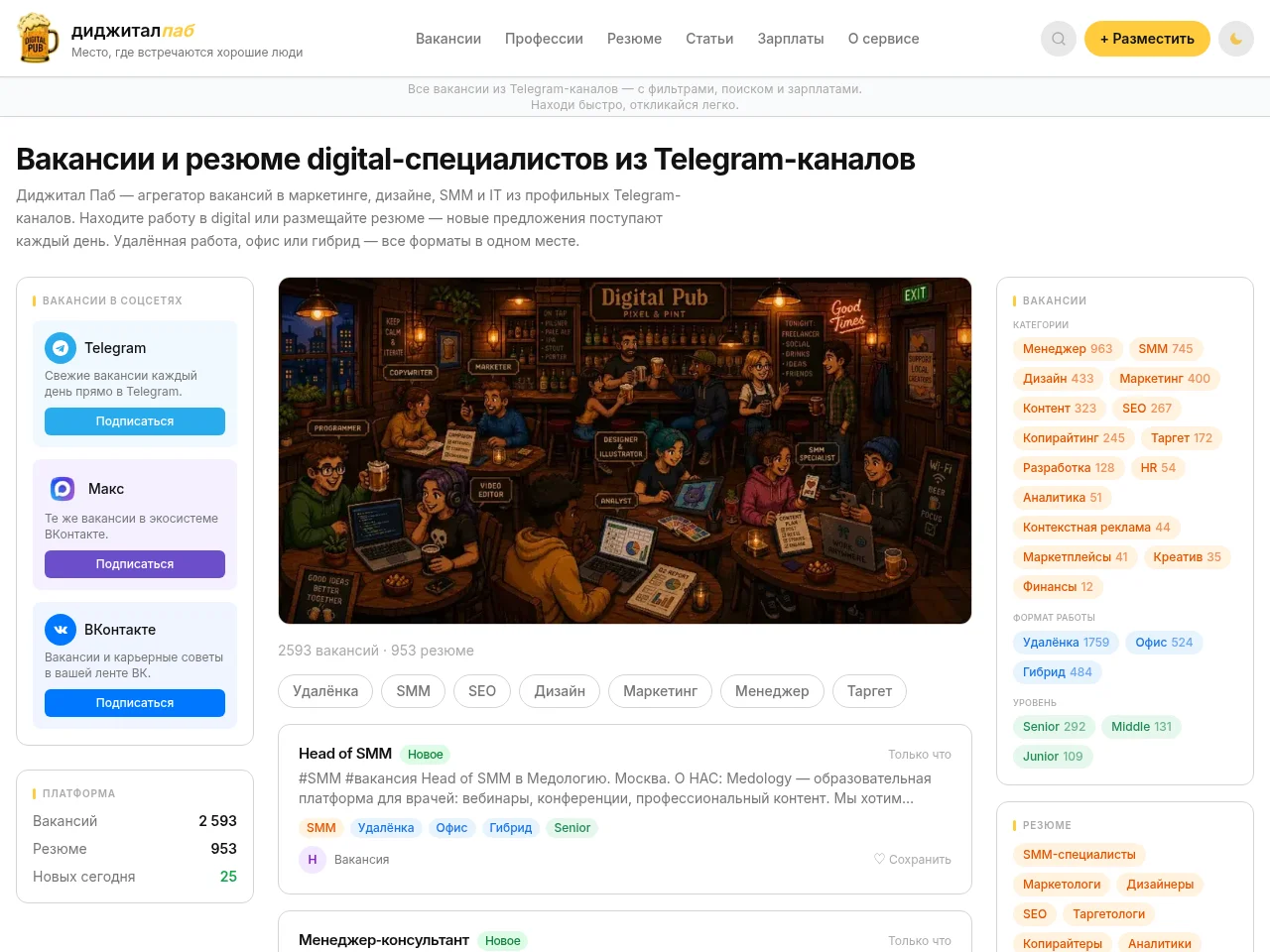
Task: Open Менеджер-консультант vacancy title
Action: point(384,940)
